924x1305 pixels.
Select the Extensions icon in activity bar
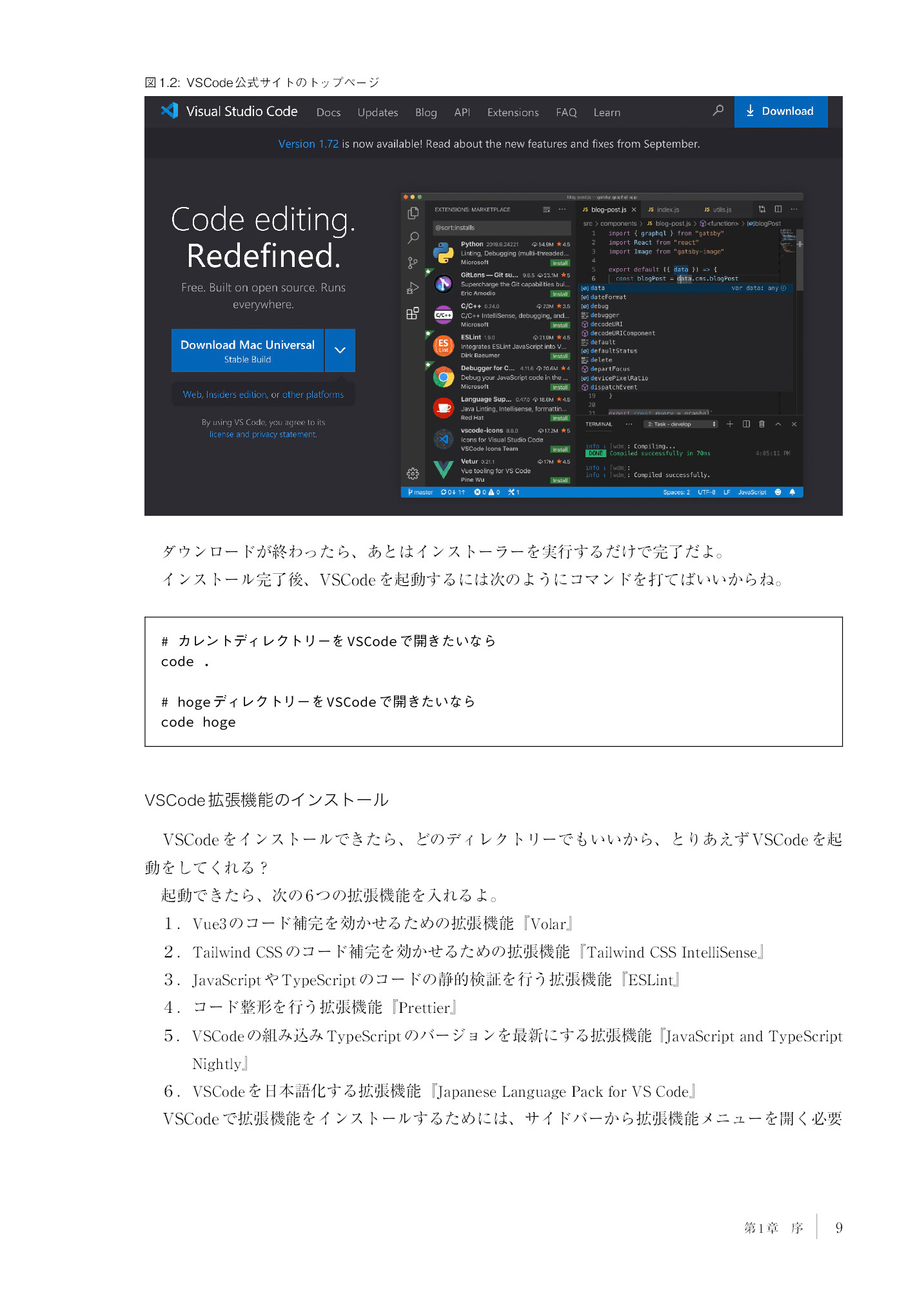coord(413,313)
